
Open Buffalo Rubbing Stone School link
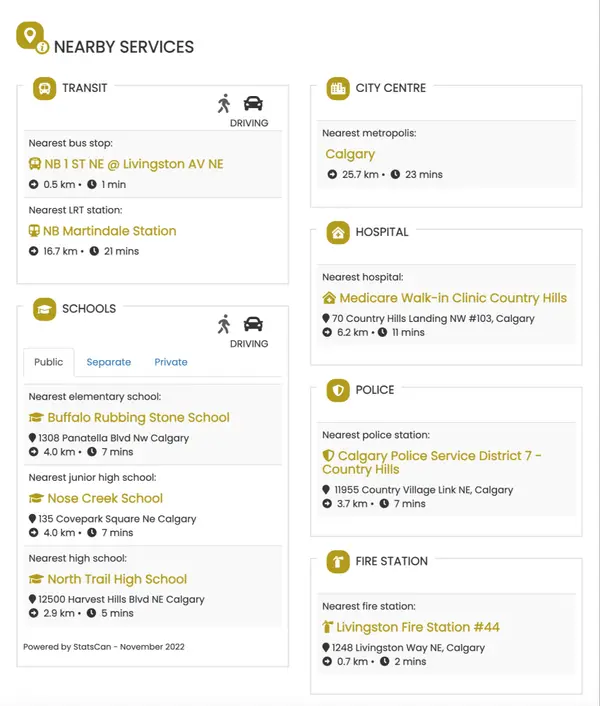138,418
